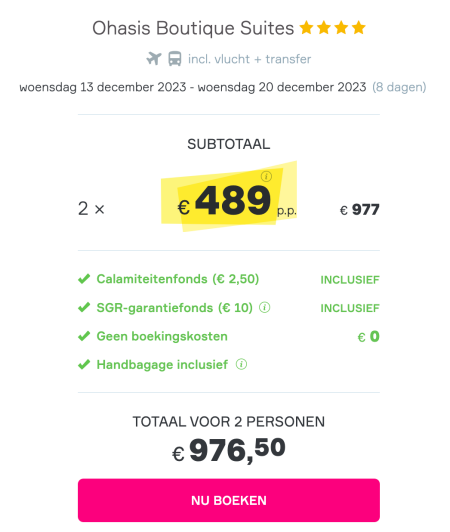Click the airplane flight icon
Screen dimensions: 450x532
pyautogui.click(x=154, y=59)
